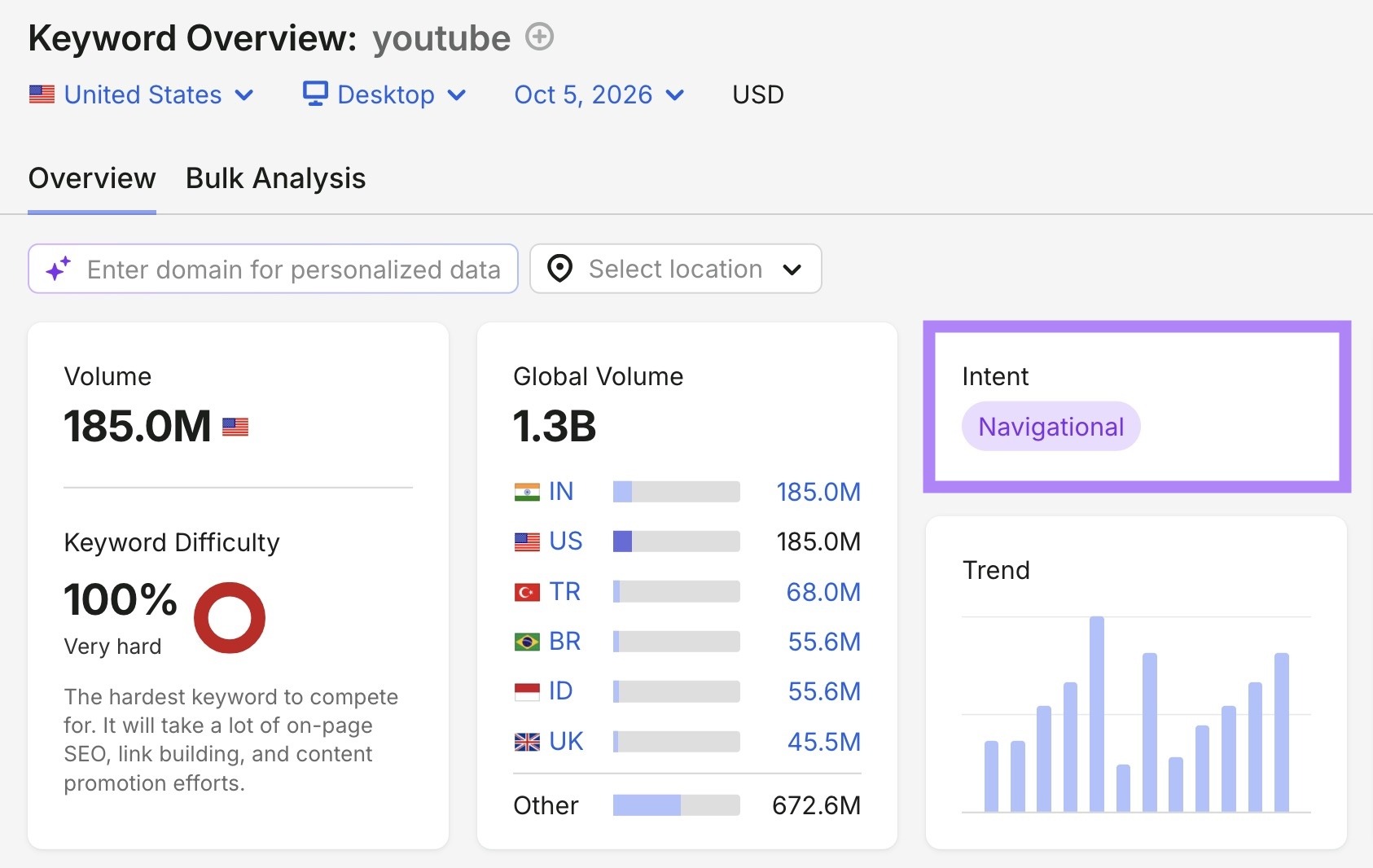This screenshot has width=1373, height=868.
Task: Click the 45.5M volume value
Action: [824, 742]
